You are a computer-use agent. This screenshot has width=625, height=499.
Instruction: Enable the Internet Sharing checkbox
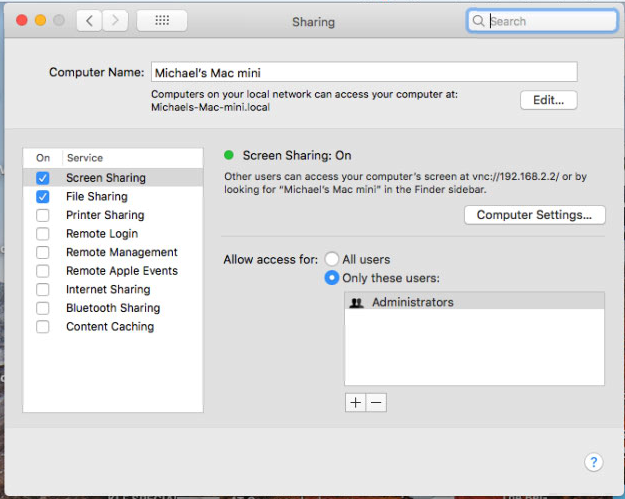click(43, 289)
